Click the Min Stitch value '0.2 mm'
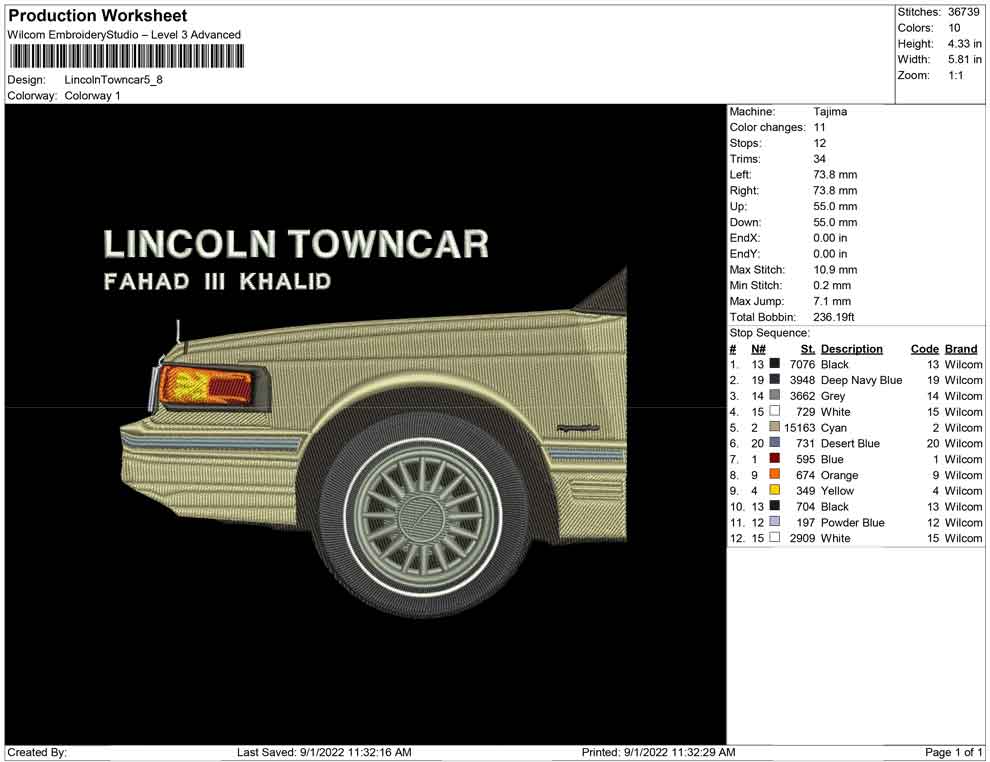The width and height of the screenshot is (990, 762). 832,285
